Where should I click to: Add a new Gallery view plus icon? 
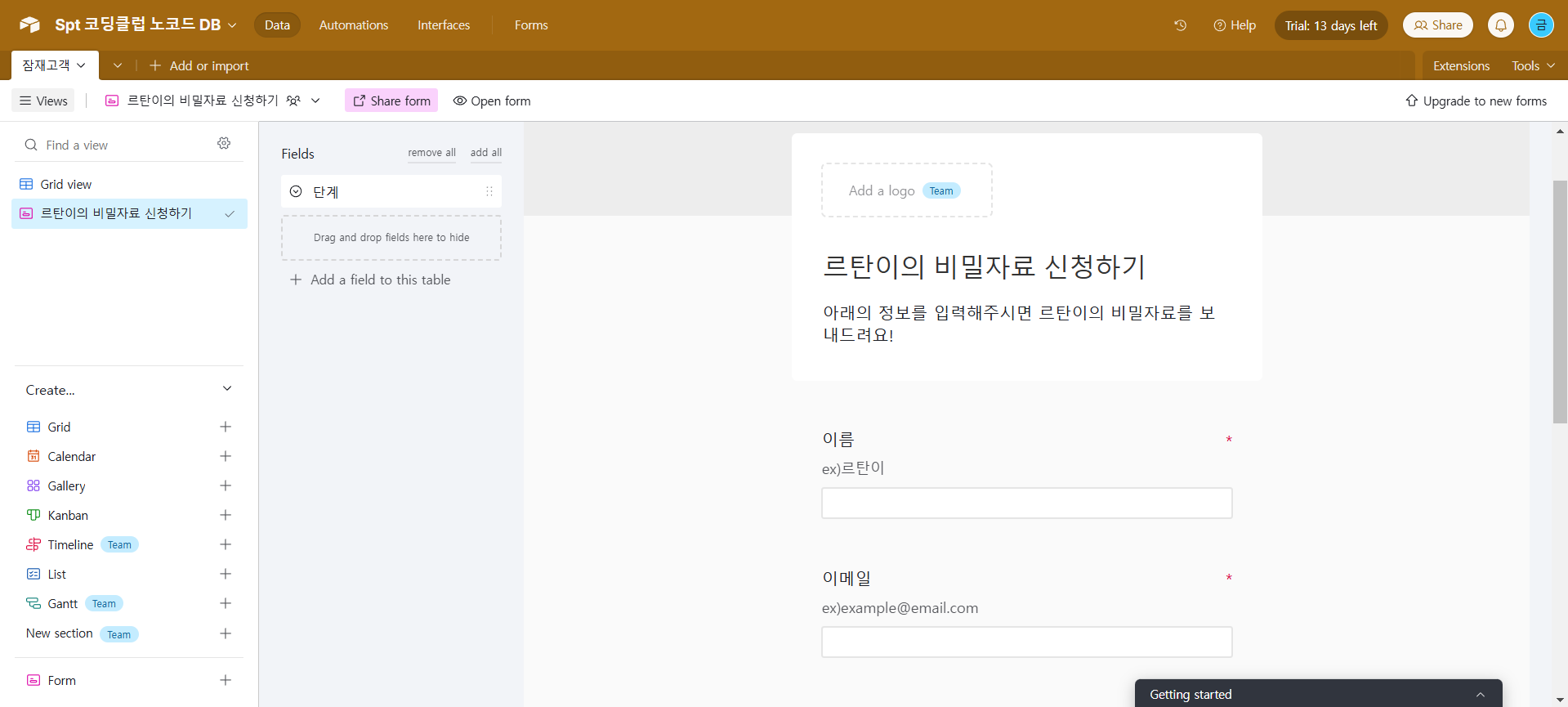[226, 486]
